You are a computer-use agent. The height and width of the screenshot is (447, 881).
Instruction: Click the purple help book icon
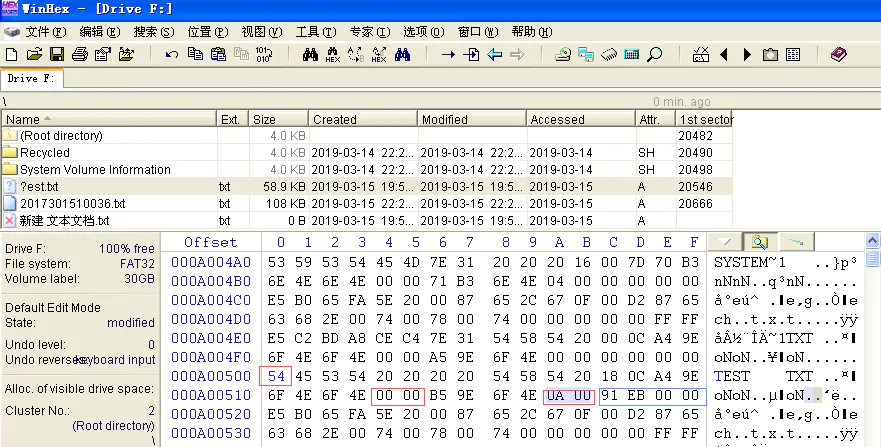click(x=839, y=54)
